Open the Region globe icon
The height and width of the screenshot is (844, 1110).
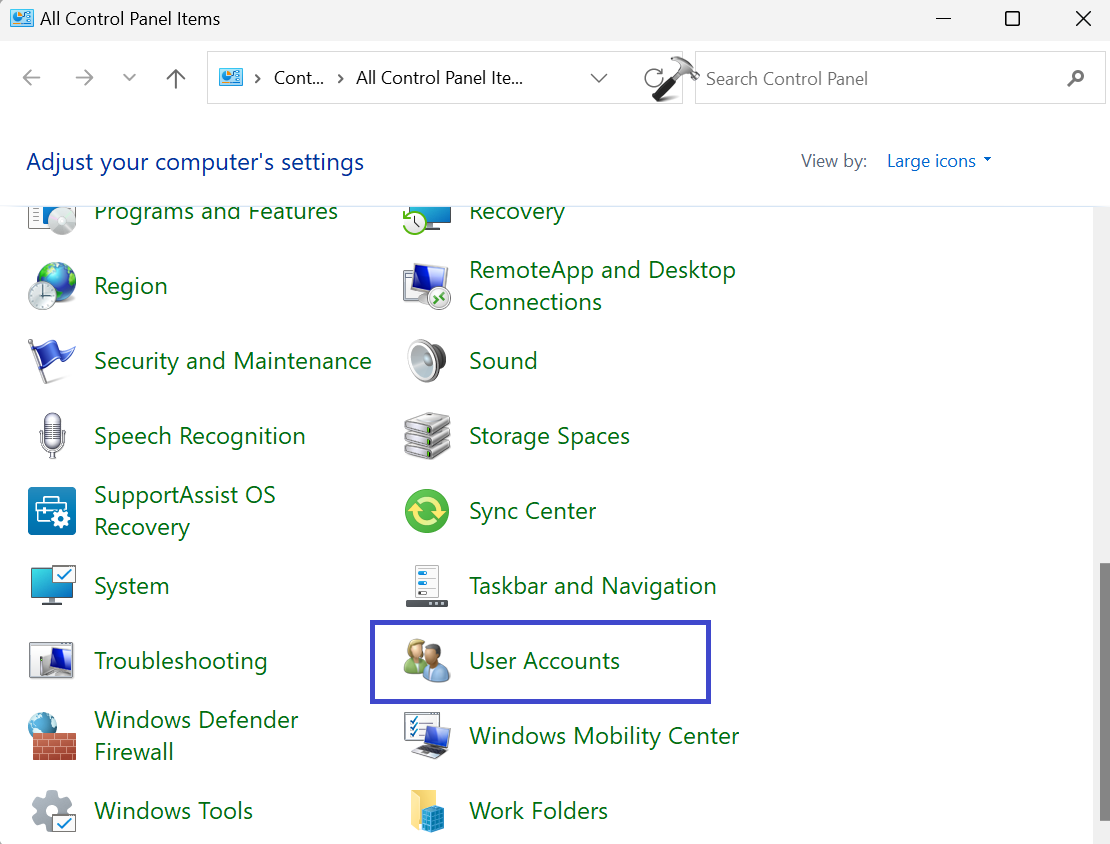52,287
